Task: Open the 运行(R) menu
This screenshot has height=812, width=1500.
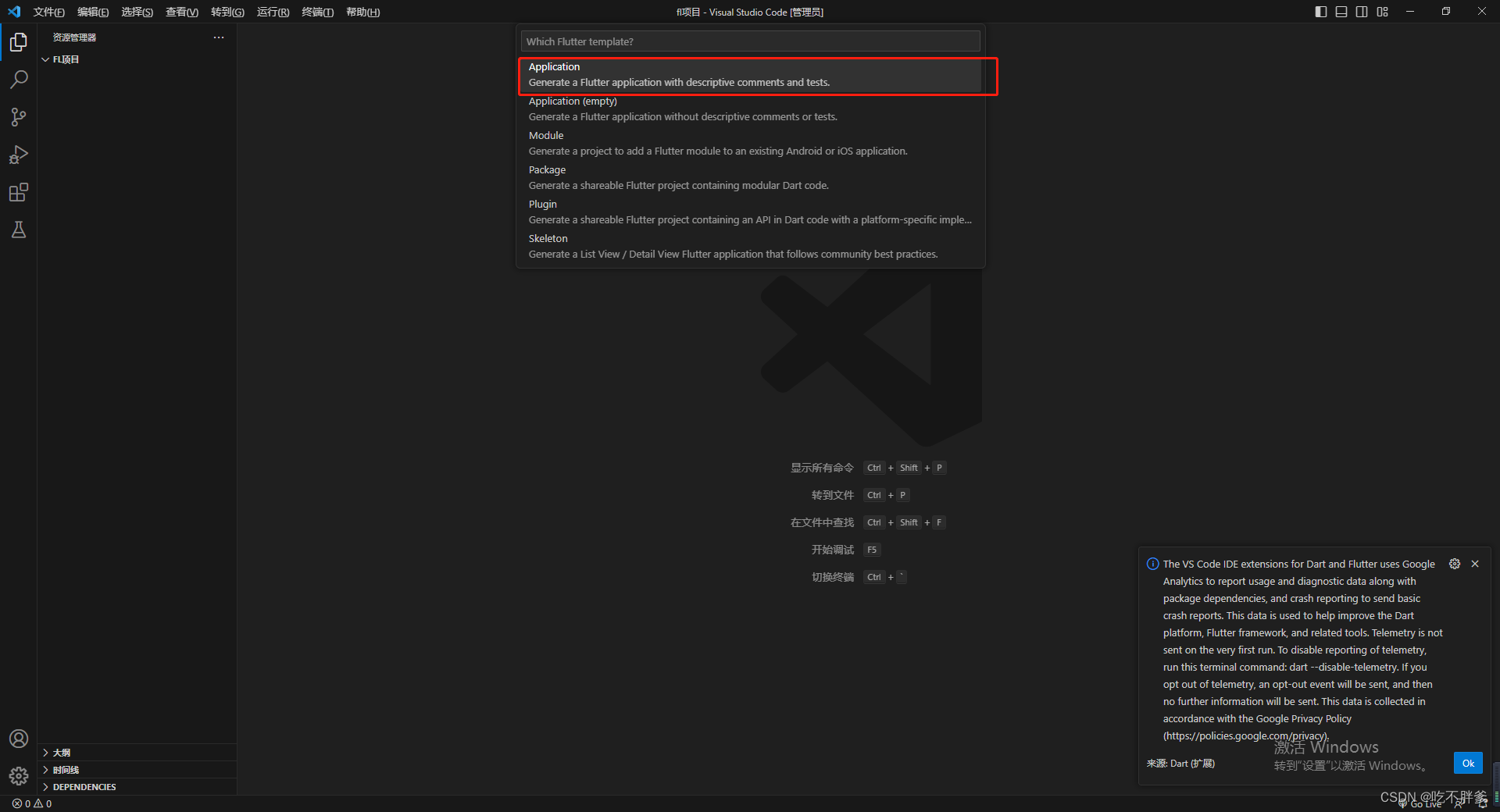Action: pos(273,12)
